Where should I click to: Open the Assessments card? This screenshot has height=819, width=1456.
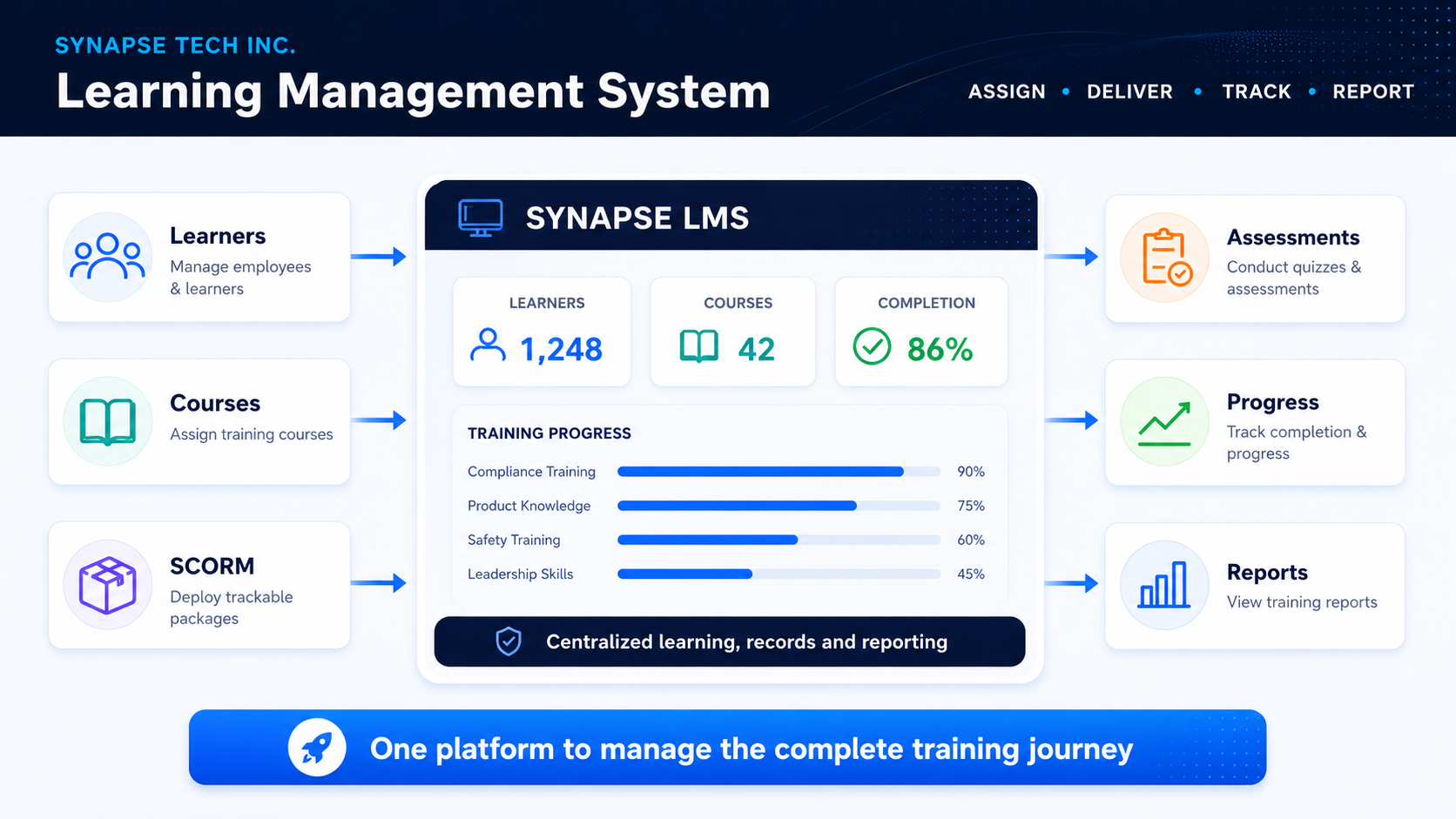pos(1255,258)
